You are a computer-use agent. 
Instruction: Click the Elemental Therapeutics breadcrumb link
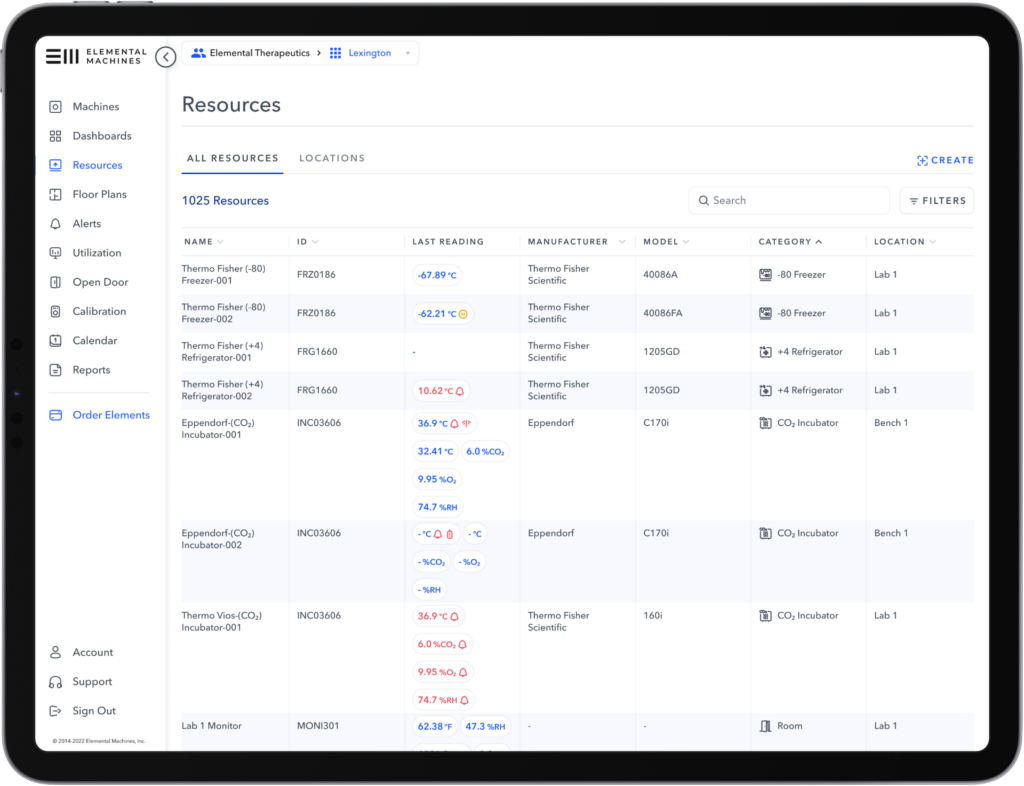[259, 53]
